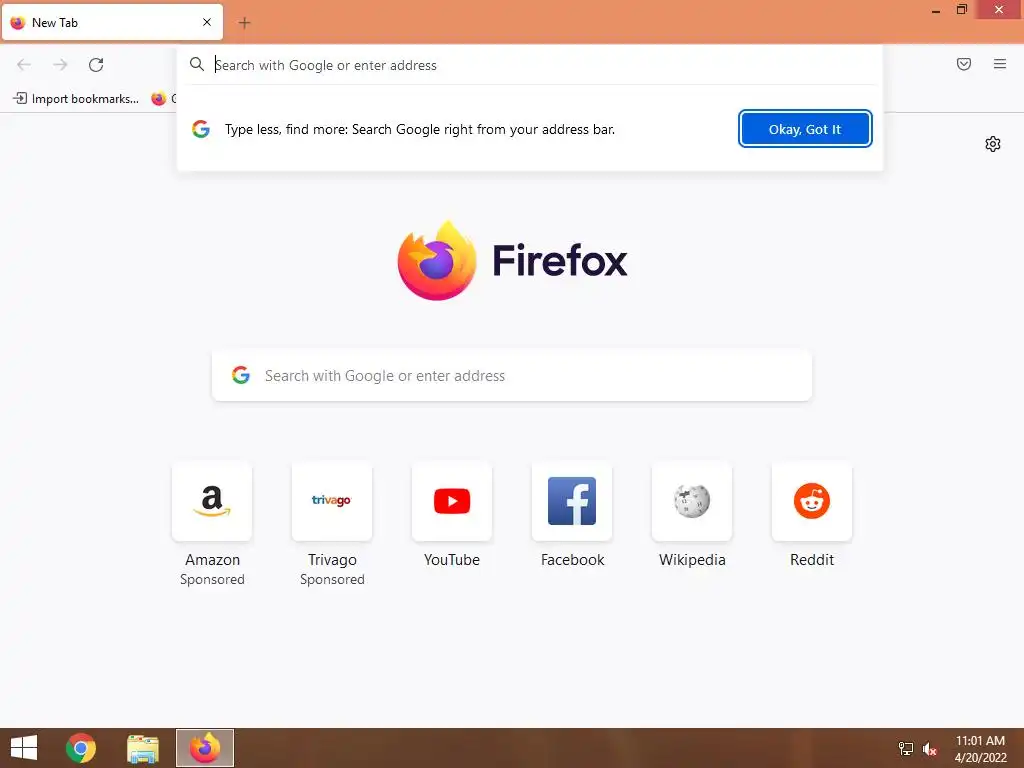Open a new tab with plus button
Image resolution: width=1024 pixels, height=768 pixels.
pos(244,23)
